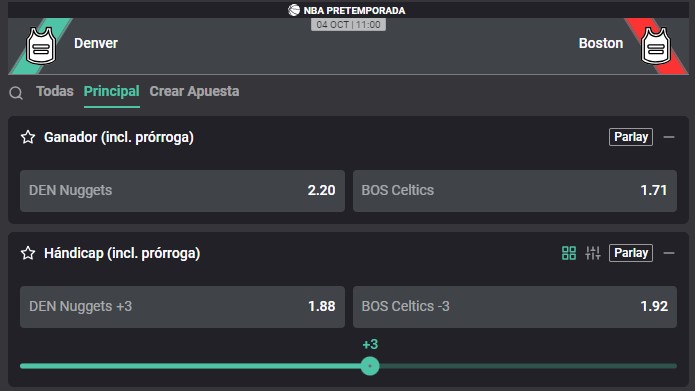Bet on DEN Nuggets at 2.20

[x=182, y=191]
